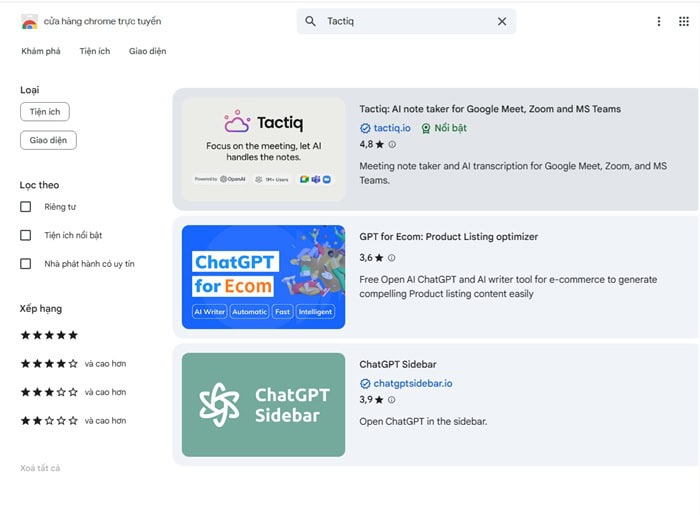
Task: Click the Nổi bật featured label
Action: coord(450,128)
